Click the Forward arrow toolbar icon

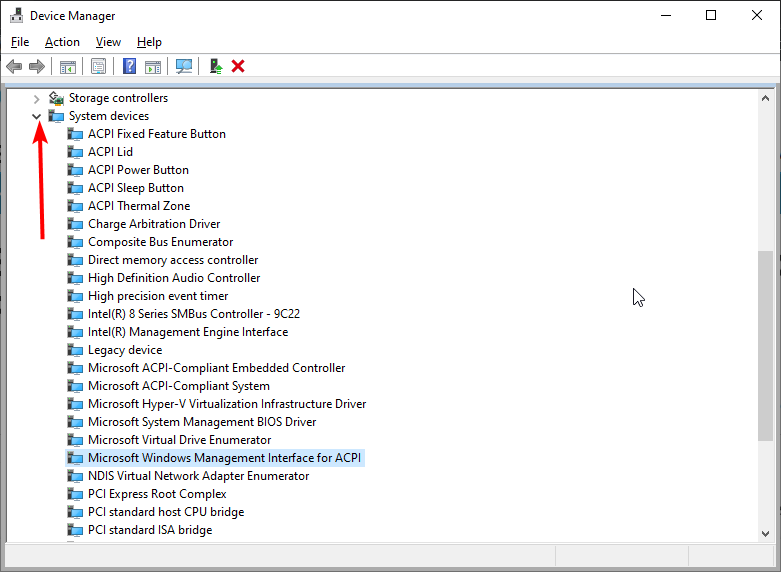pos(37,66)
